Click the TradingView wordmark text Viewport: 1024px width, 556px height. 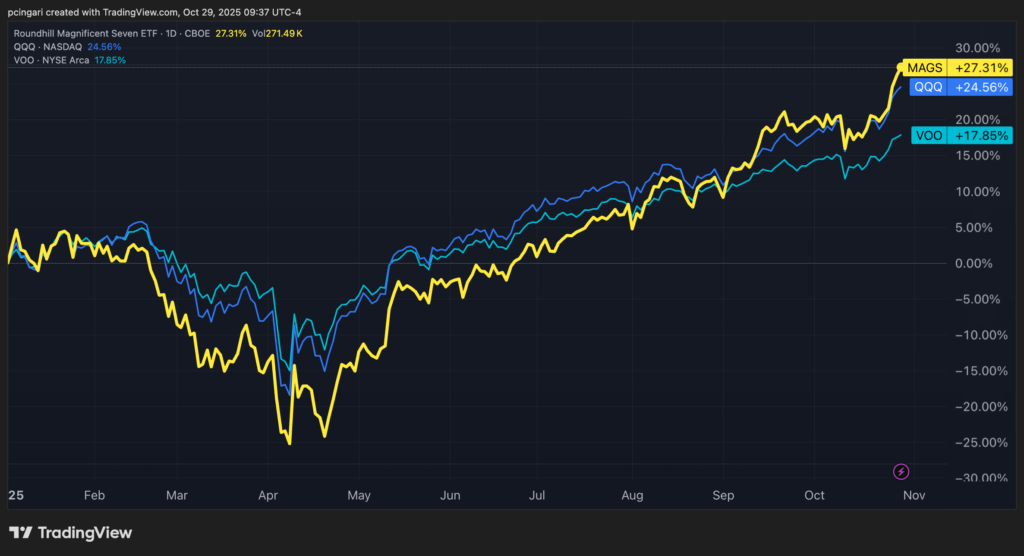[x=84, y=533]
